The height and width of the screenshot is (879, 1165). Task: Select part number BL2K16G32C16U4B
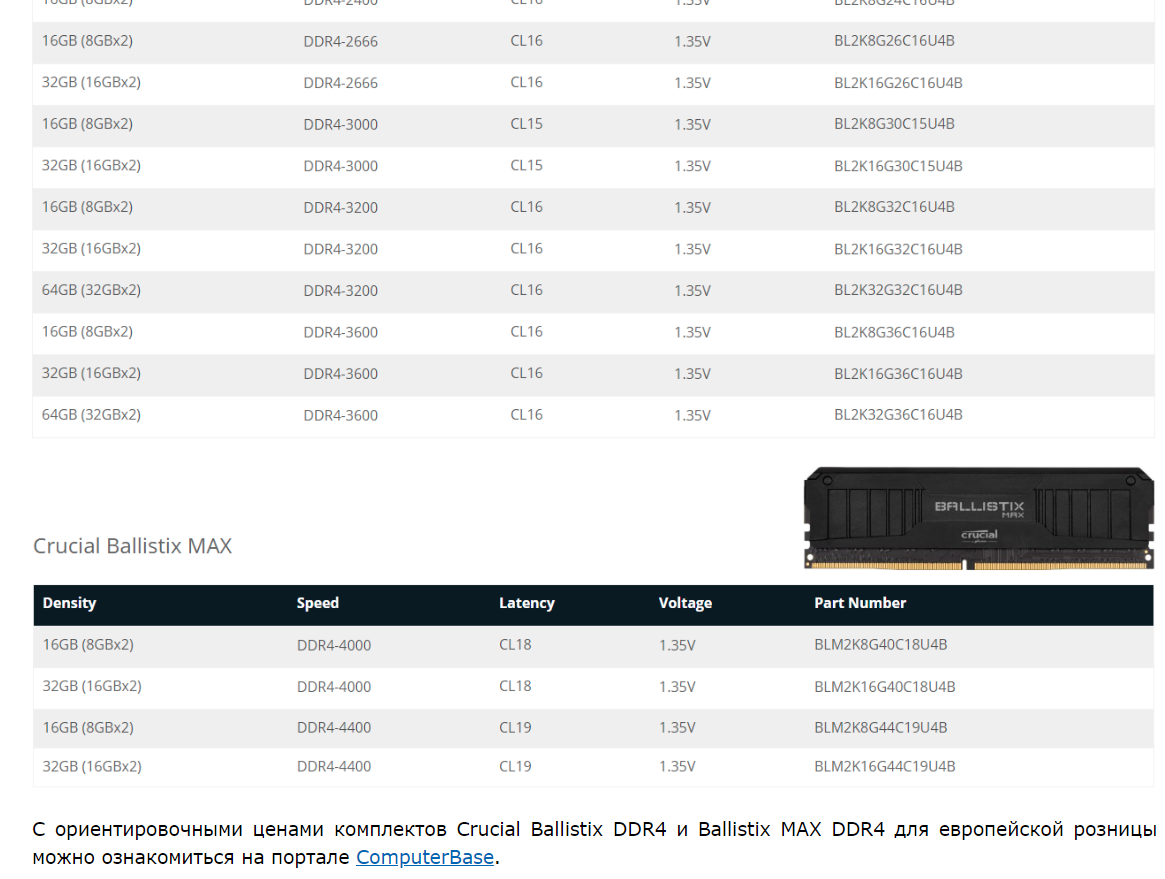click(x=898, y=249)
